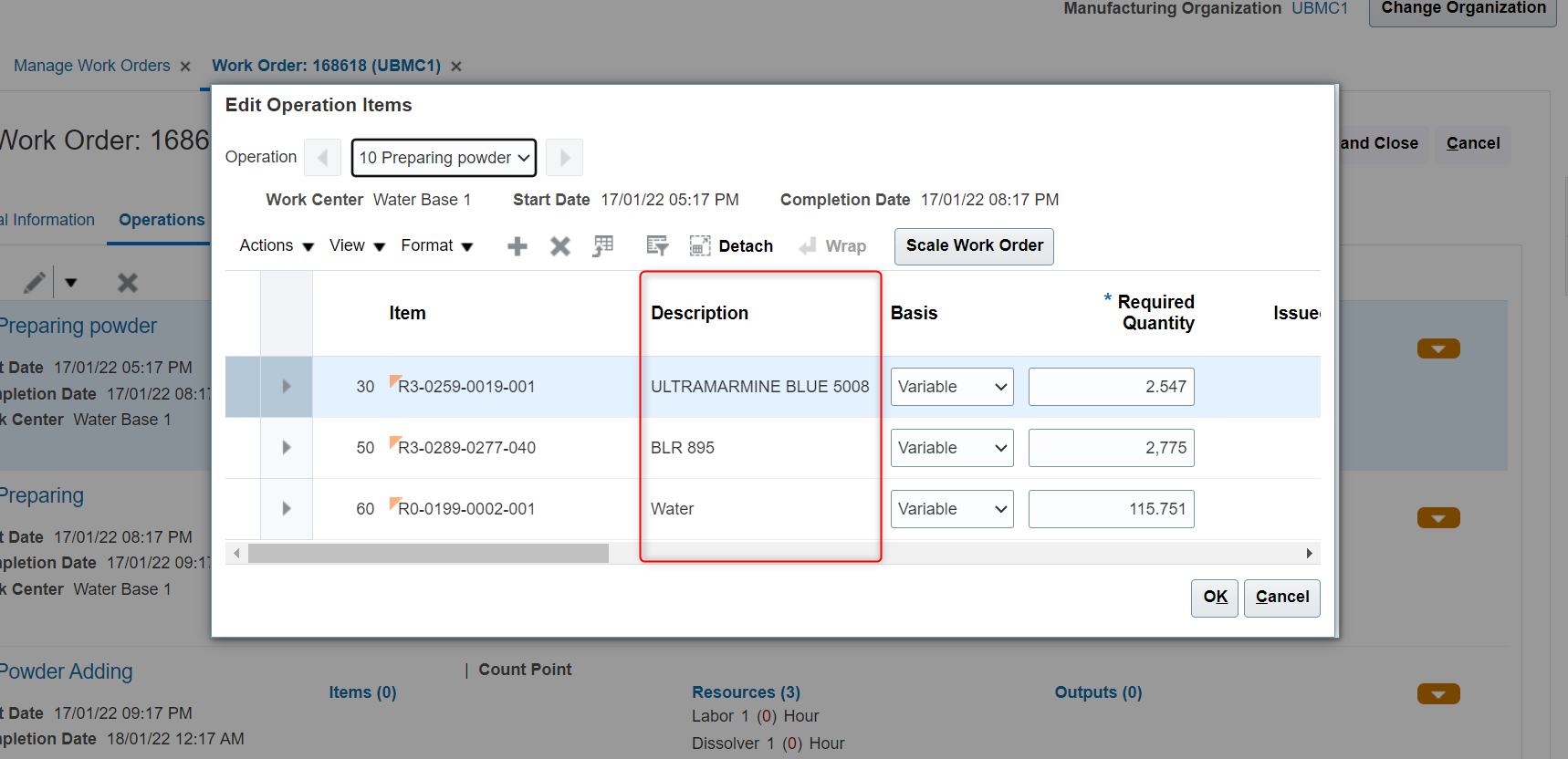Screen dimensions: 1568x759
Task: Open the Operation selector '10 Preparing powder'
Action: click(444, 158)
